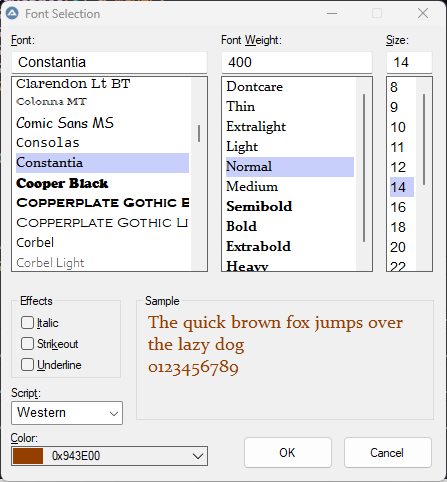Set font size to 16
The height and width of the screenshot is (482, 447).
pos(402,207)
